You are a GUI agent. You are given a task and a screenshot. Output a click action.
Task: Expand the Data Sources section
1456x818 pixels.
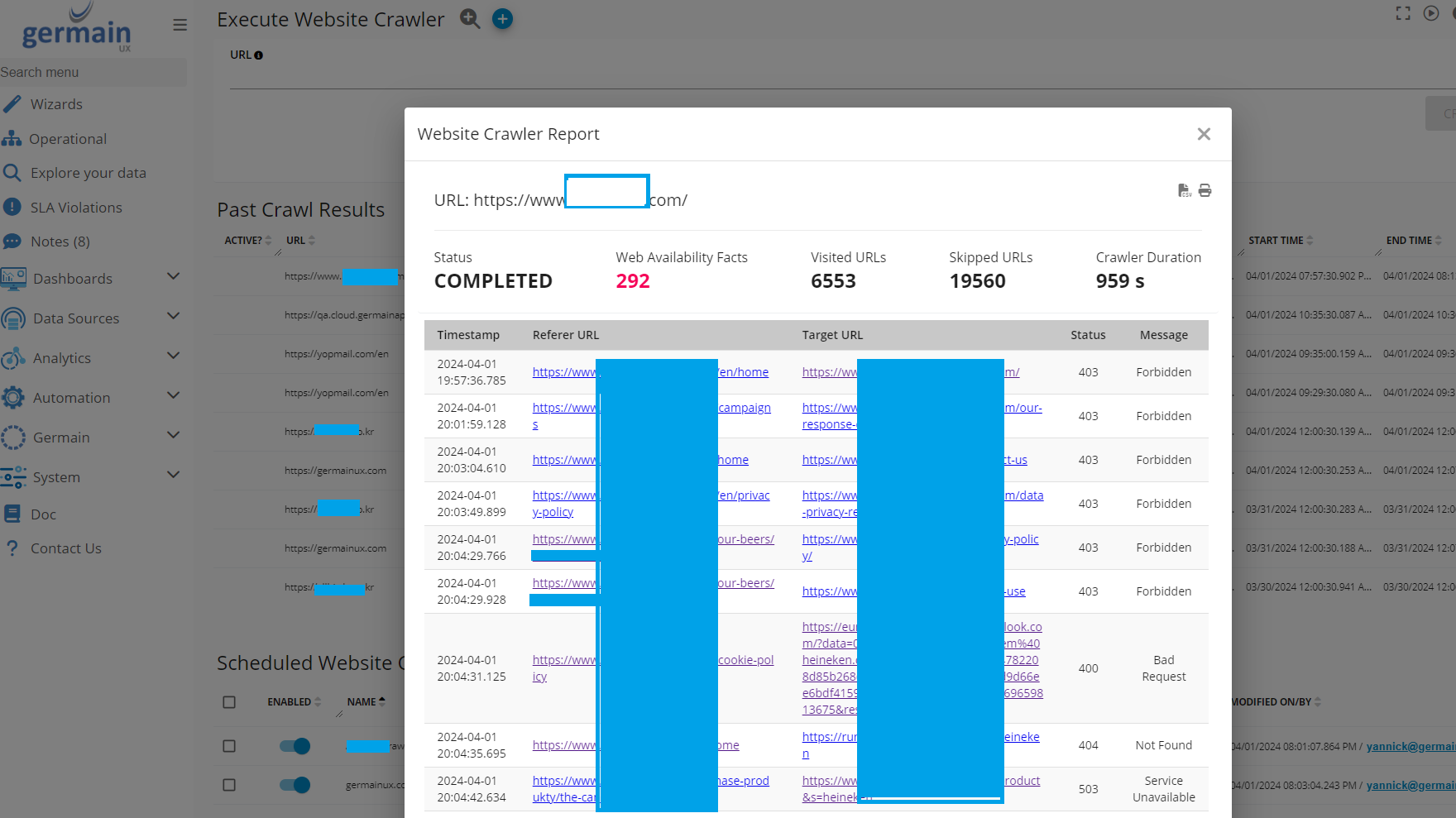[x=173, y=317]
